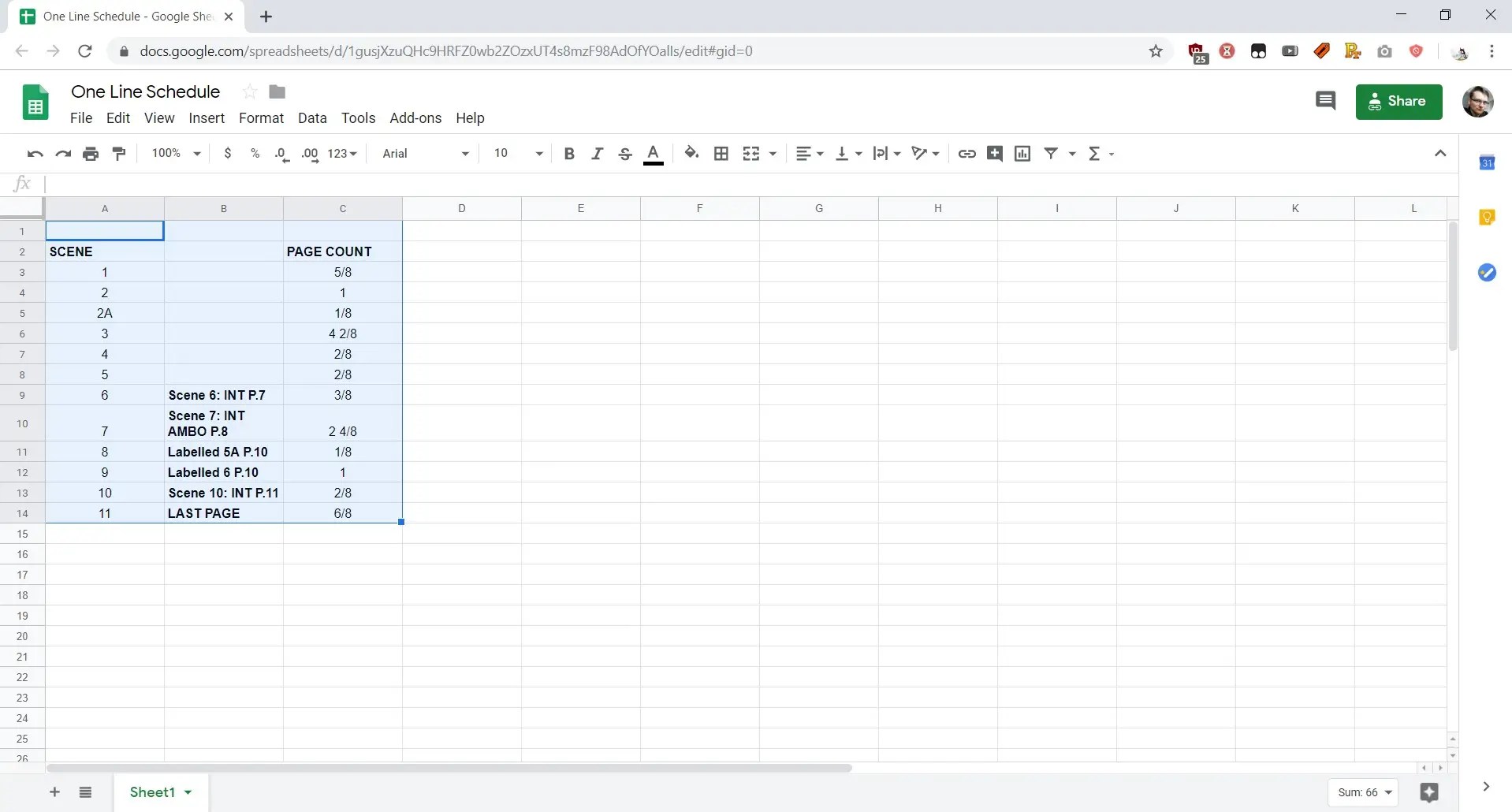Toggle bold formatting
Screen dimensions: 1512x812
(x=569, y=154)
